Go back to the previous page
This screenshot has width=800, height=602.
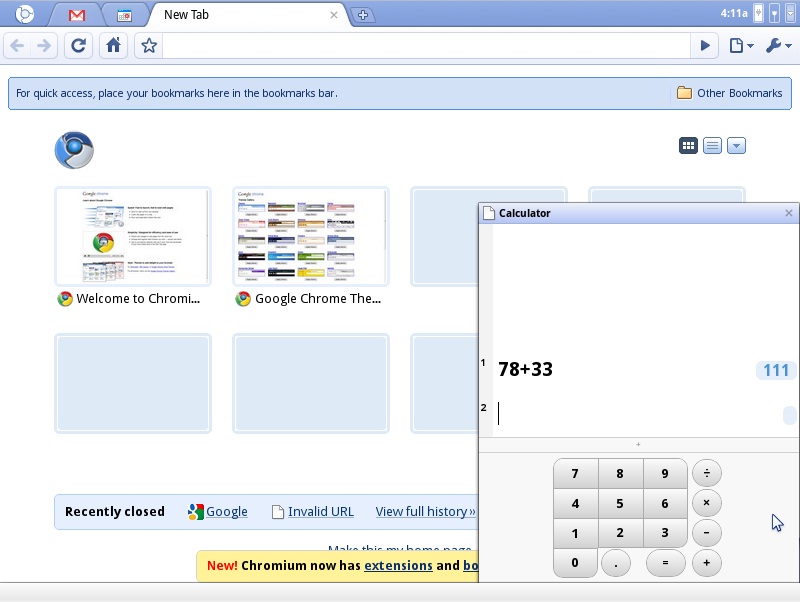click(17, 46)
